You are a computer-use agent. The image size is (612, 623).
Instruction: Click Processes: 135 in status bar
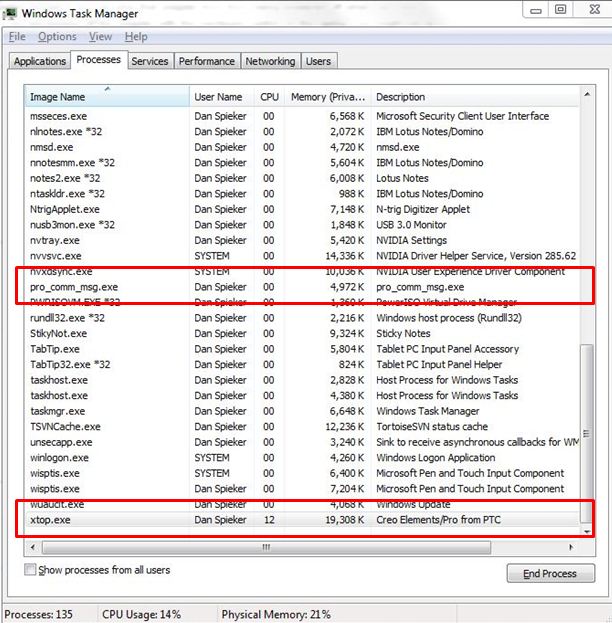[39, 614]
